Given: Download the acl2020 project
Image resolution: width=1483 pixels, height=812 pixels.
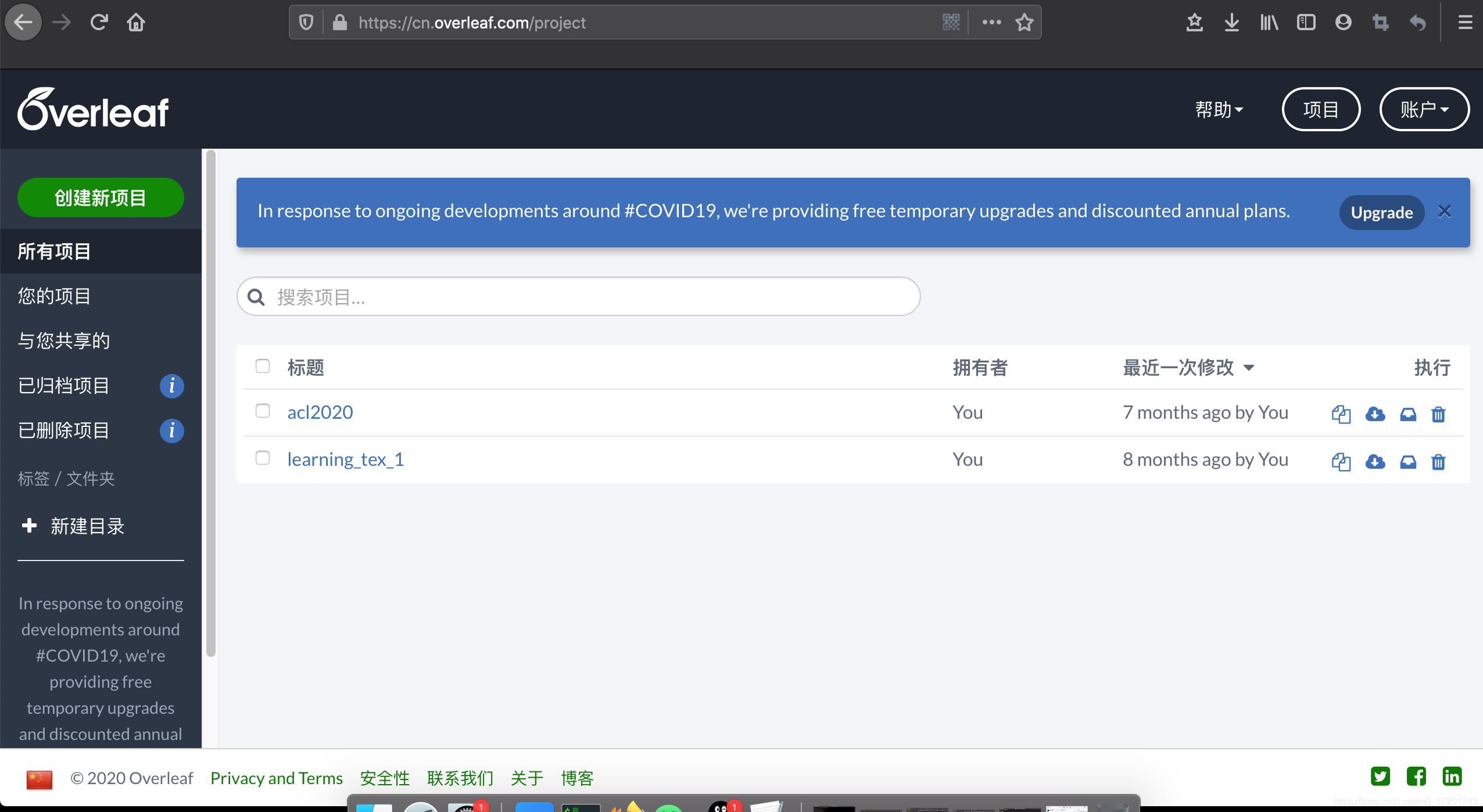Looking at the screenshot, I should tap(1375, 414).
